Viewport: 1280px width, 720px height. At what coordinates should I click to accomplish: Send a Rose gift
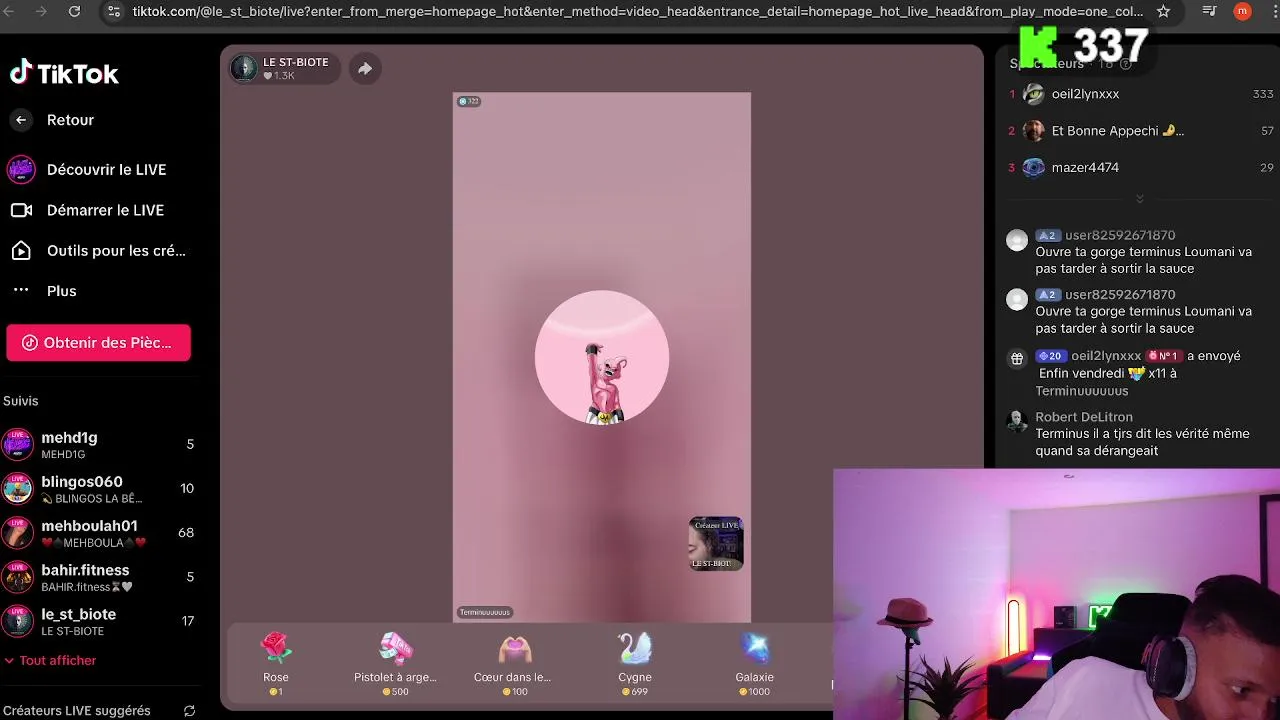coord(276,663)
